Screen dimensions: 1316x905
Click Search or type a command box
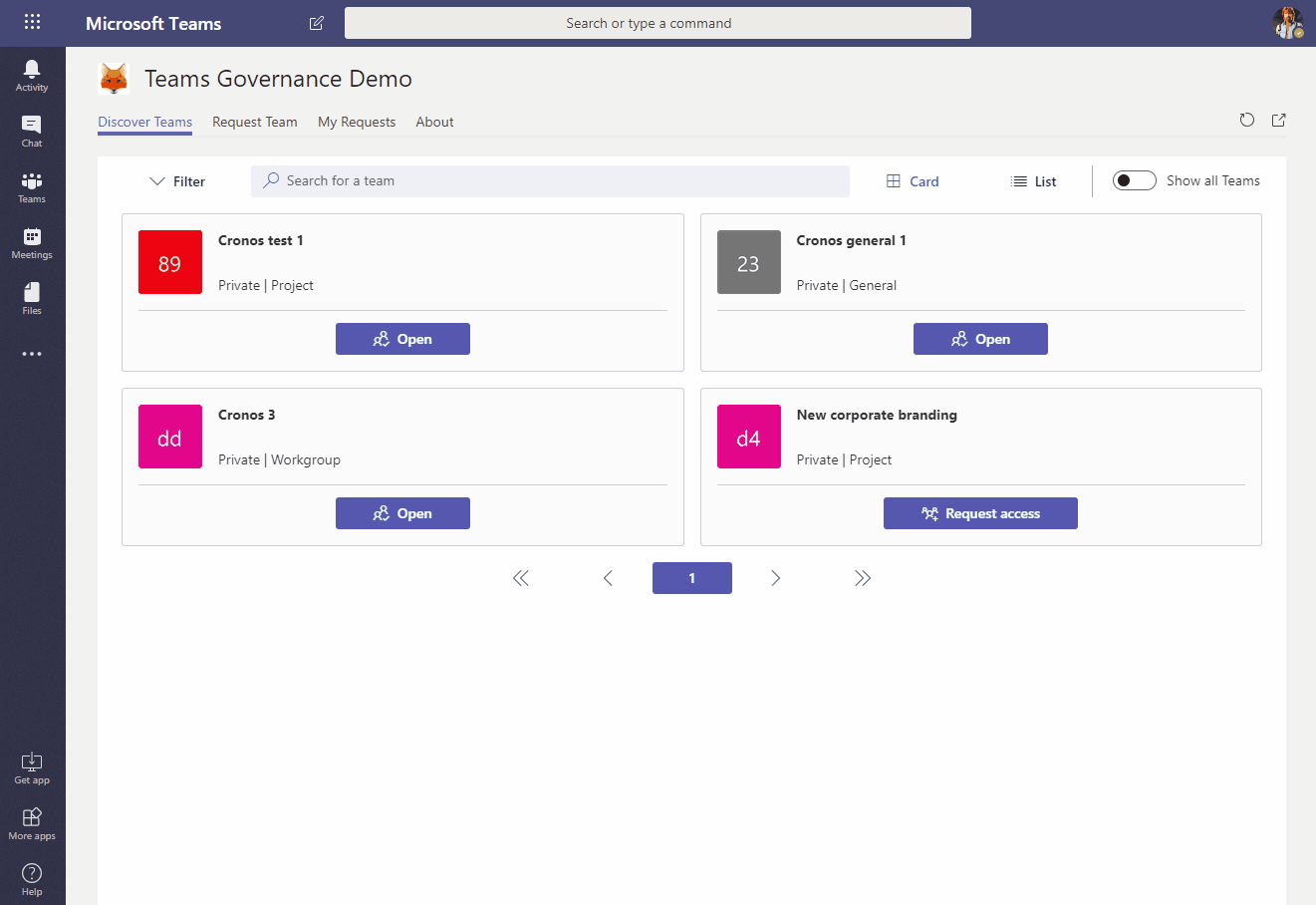(x=658, y=23)
